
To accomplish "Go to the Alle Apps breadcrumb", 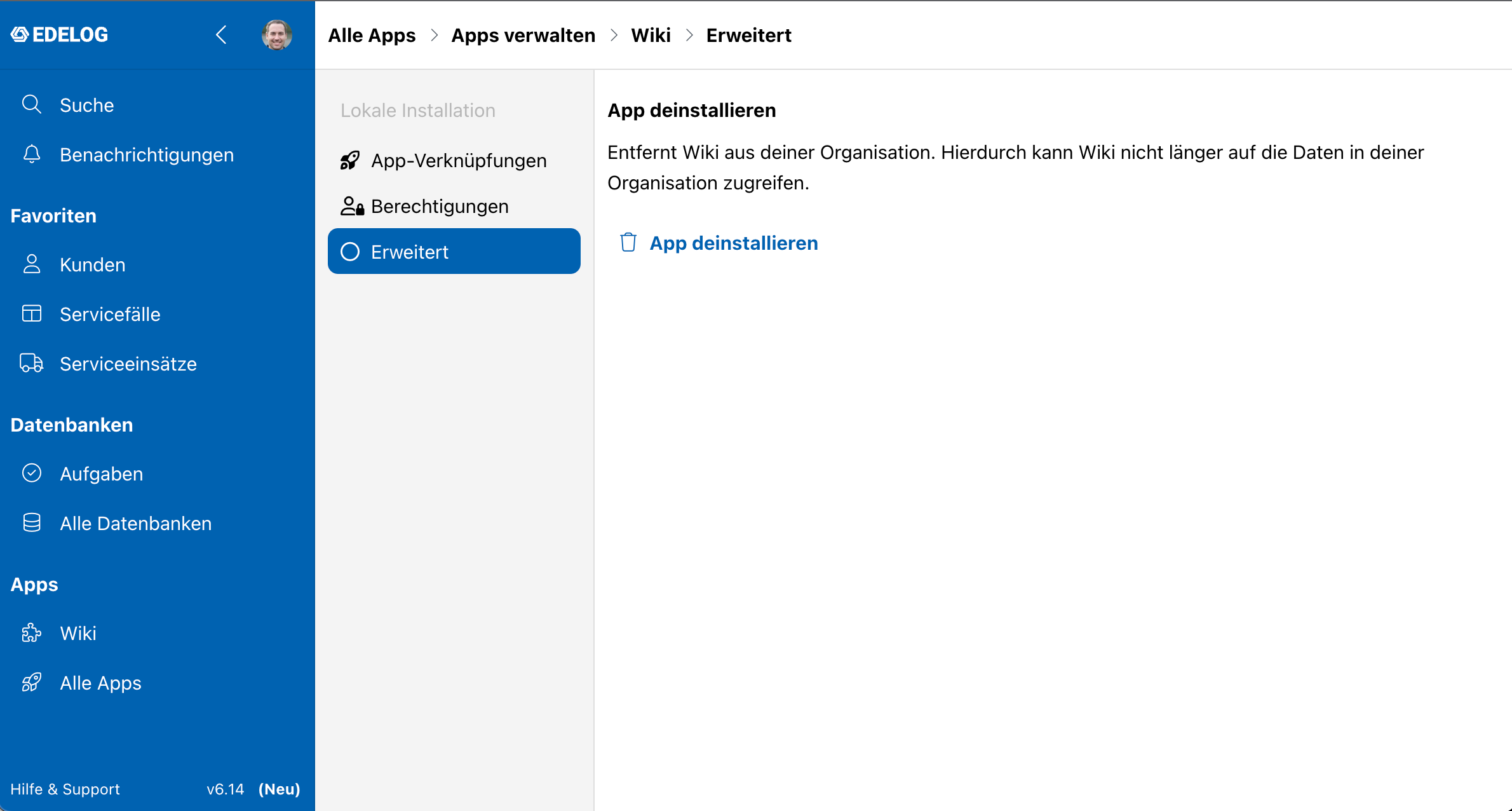I will (x=372, y=35).
